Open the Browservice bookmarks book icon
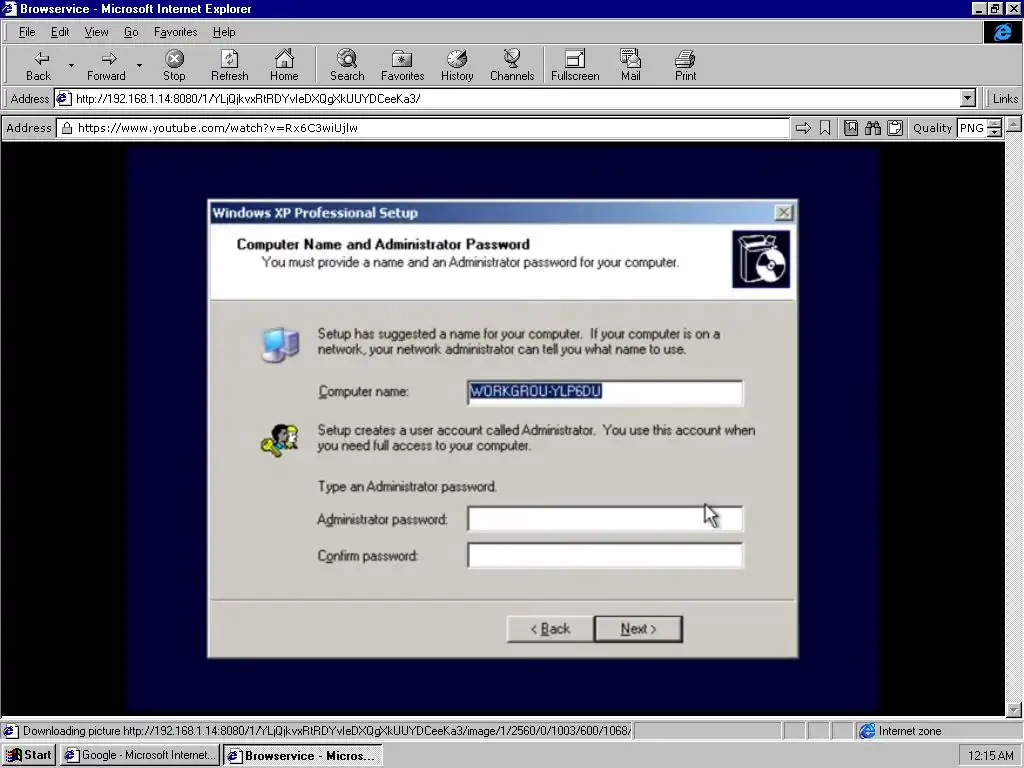The height and width of the screenshot is (768, 1024). click(850, 128)
